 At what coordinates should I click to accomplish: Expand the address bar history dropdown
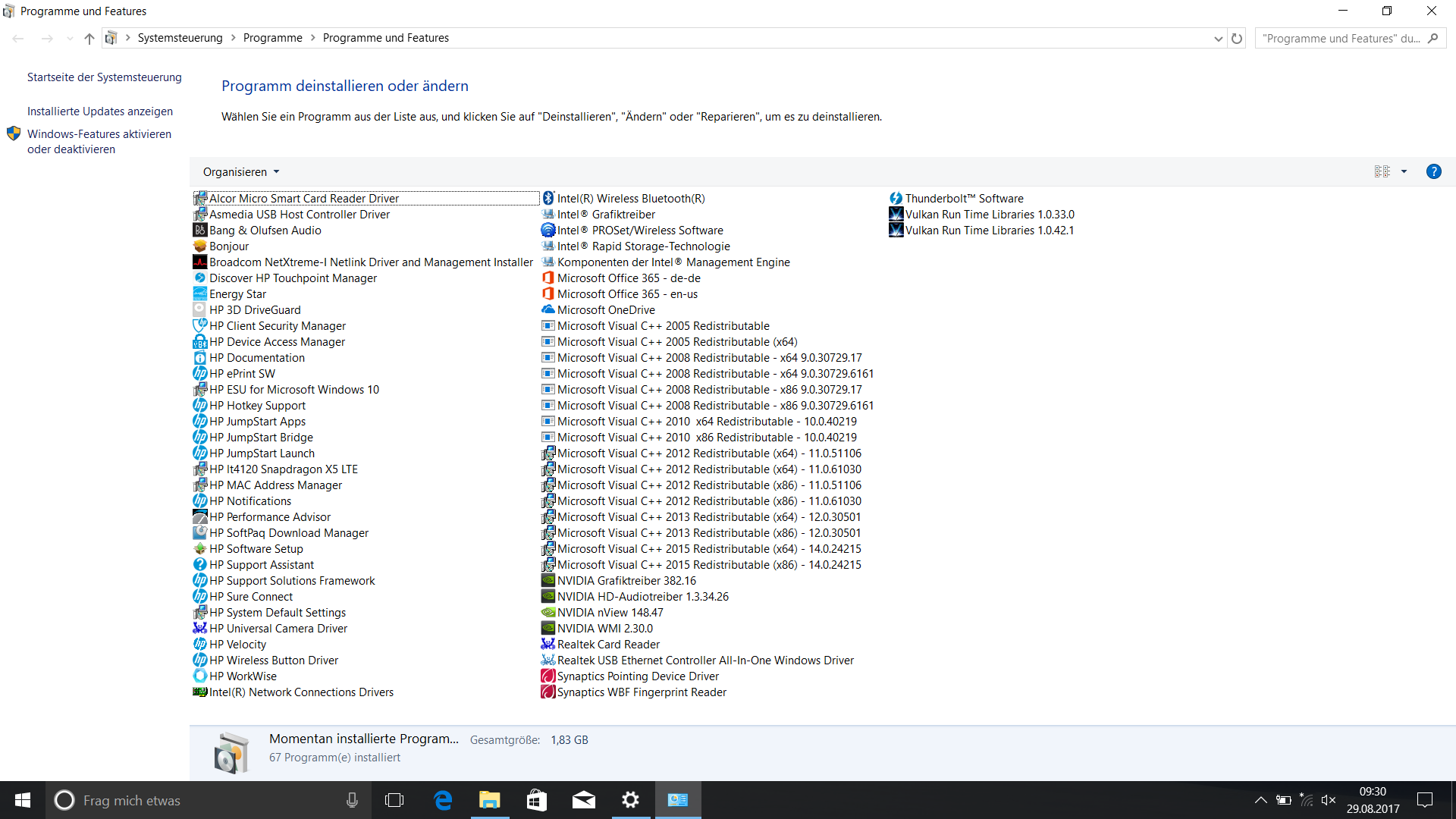click(1218, 39)
